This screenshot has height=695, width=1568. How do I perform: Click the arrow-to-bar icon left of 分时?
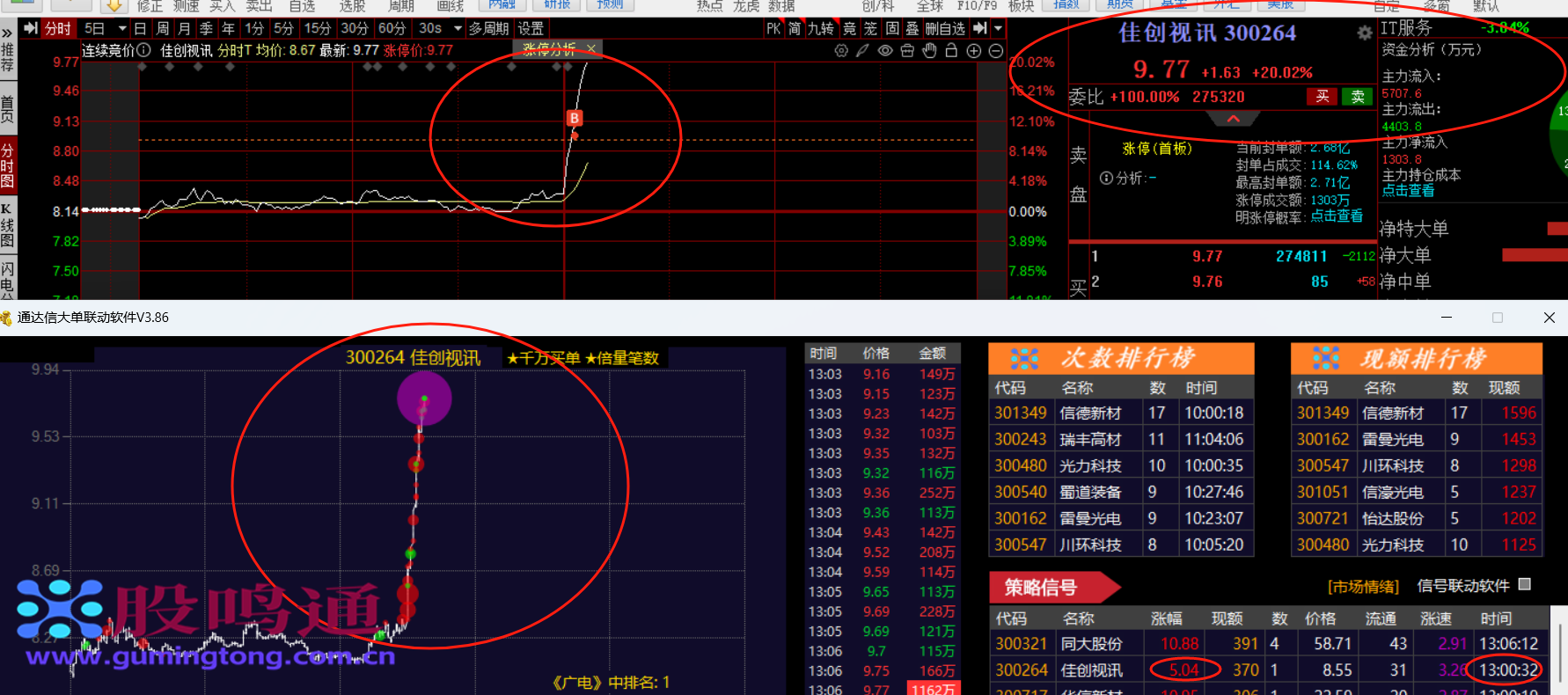31,28
